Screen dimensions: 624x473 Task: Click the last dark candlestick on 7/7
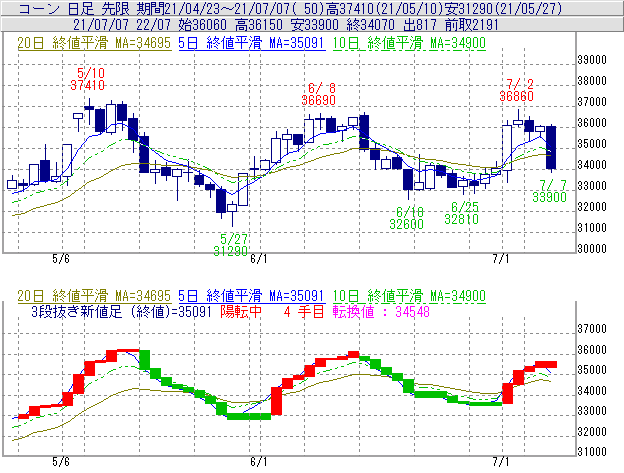coord(551,148)
